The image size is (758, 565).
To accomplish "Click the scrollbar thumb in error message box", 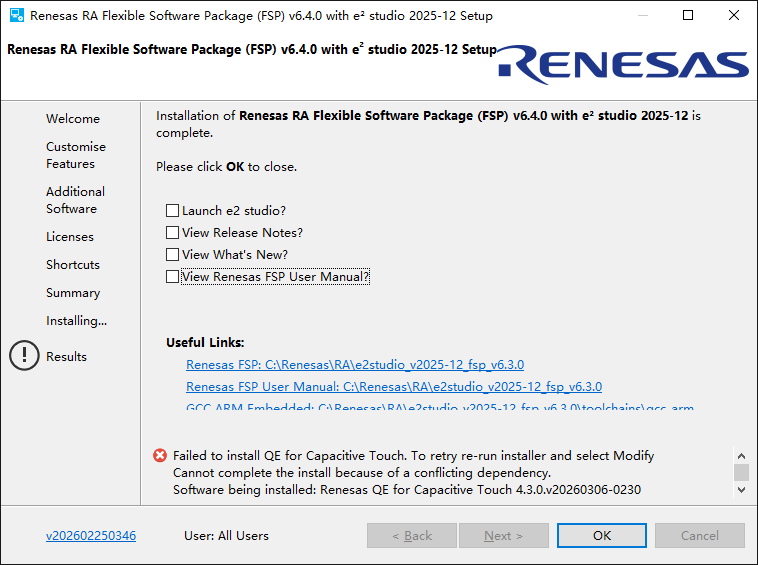I will coord(741,472).
